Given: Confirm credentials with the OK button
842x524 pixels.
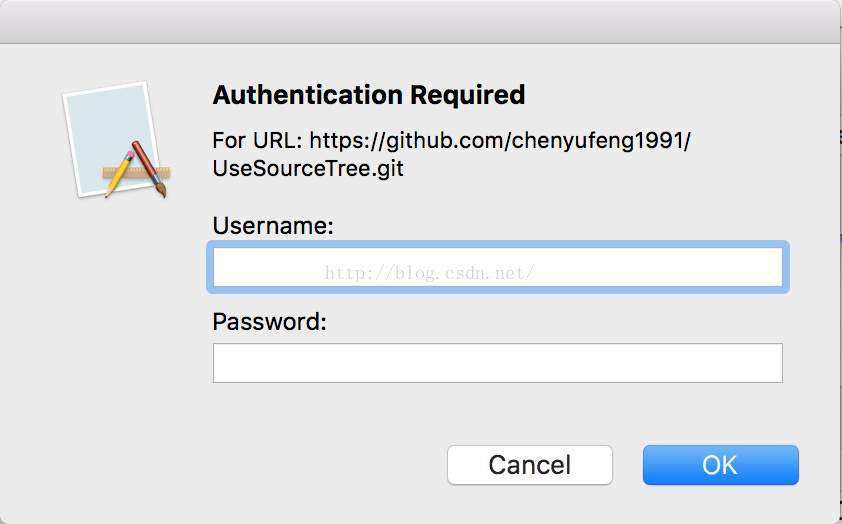Looking at the screenshot, I should [720, 465].
